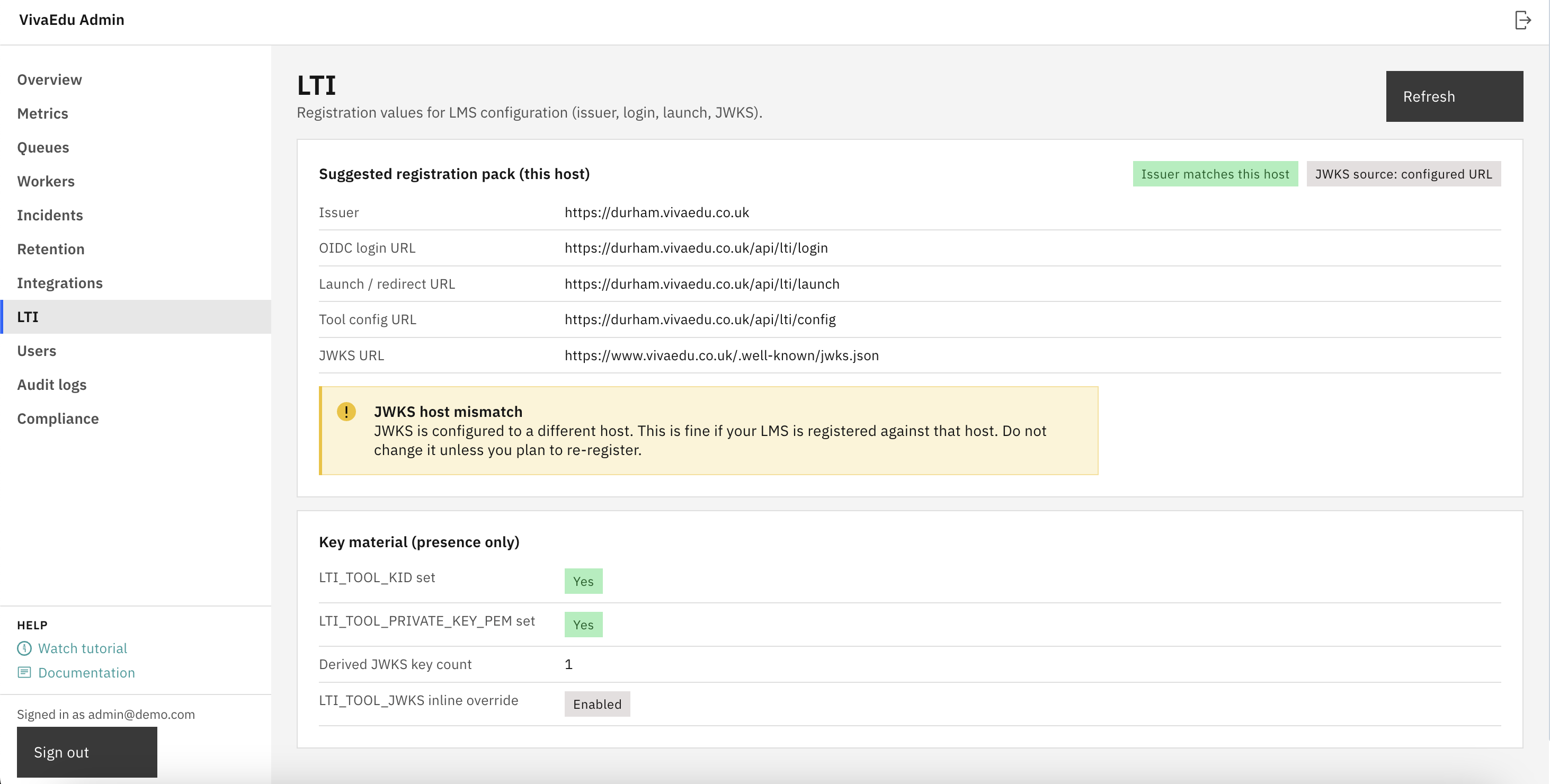Navigate to the Integrations section
Screen dimensions: 1550x784
[x=60, y=283]
